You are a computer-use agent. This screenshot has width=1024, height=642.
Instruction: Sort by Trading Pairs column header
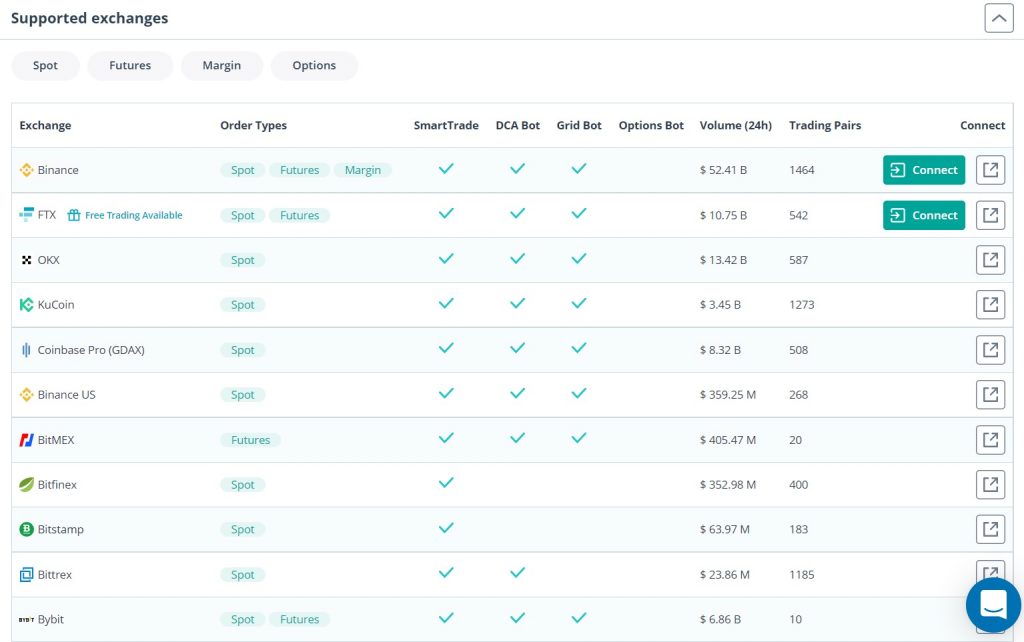[824, 126]
